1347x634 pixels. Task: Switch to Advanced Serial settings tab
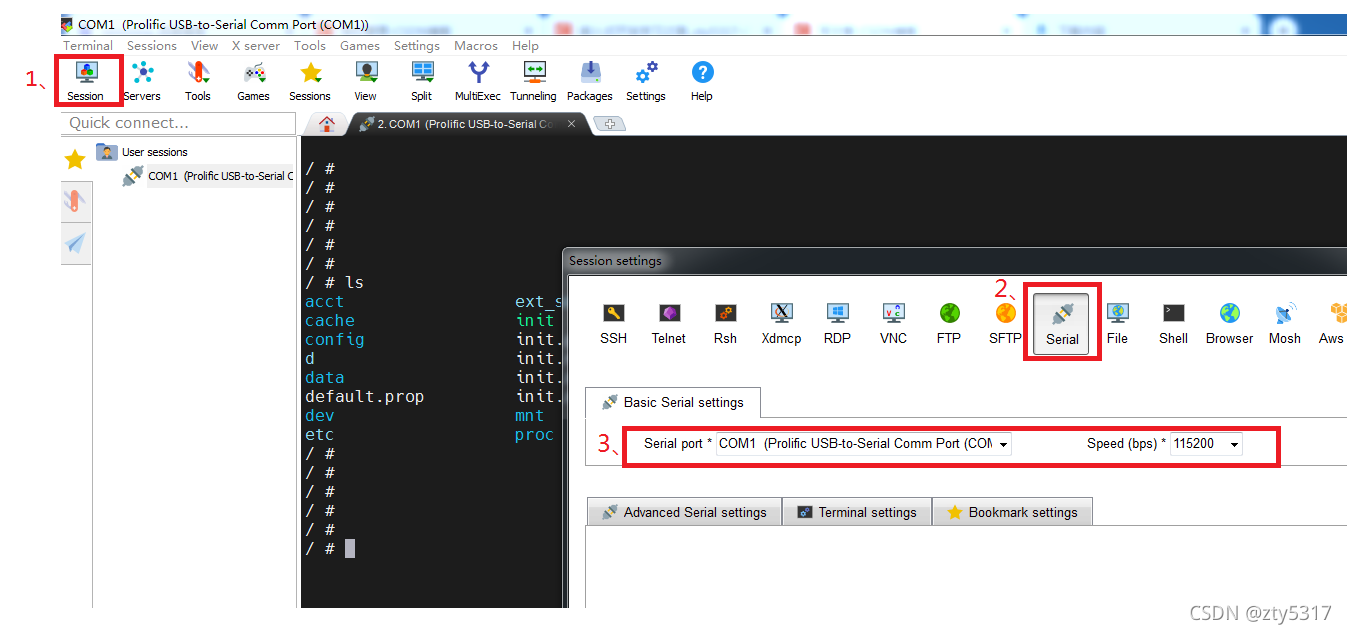click(x=684, y=512)
